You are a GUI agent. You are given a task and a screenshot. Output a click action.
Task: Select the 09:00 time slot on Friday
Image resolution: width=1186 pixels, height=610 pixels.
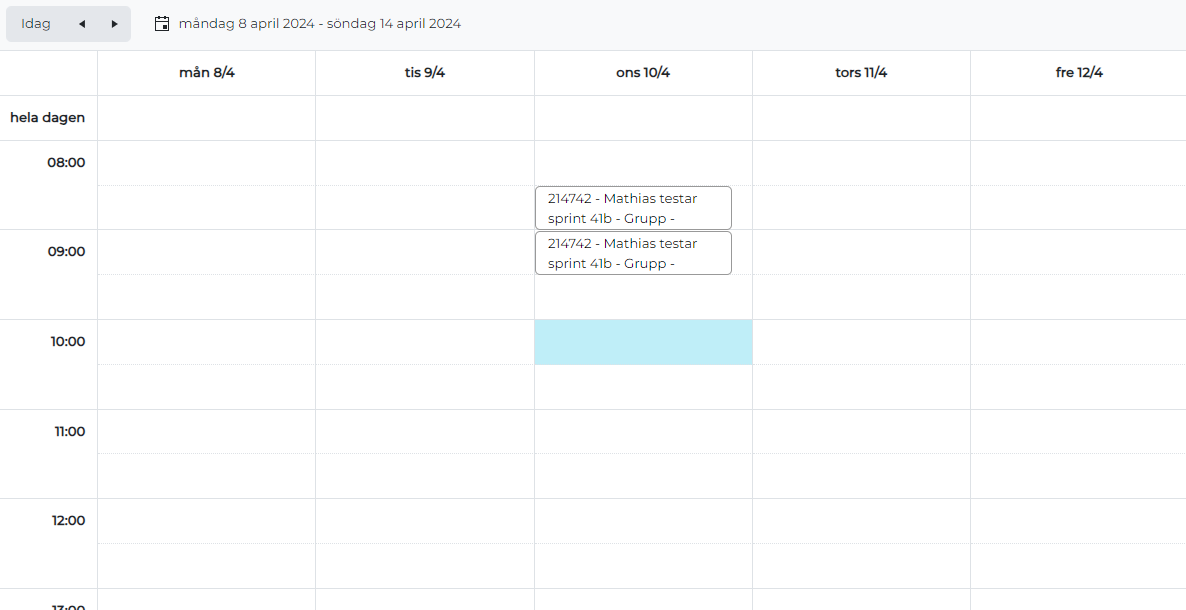pos(1078,252)
